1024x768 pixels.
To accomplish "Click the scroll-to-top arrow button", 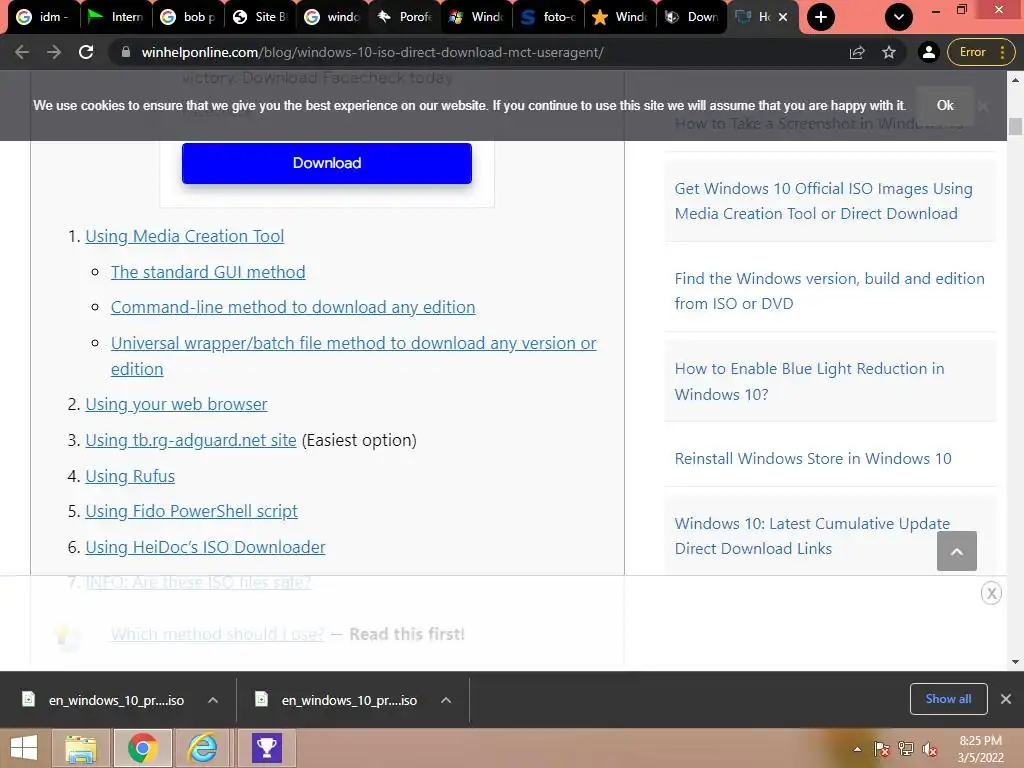I will pyautogui.click(x=957, y=551).
